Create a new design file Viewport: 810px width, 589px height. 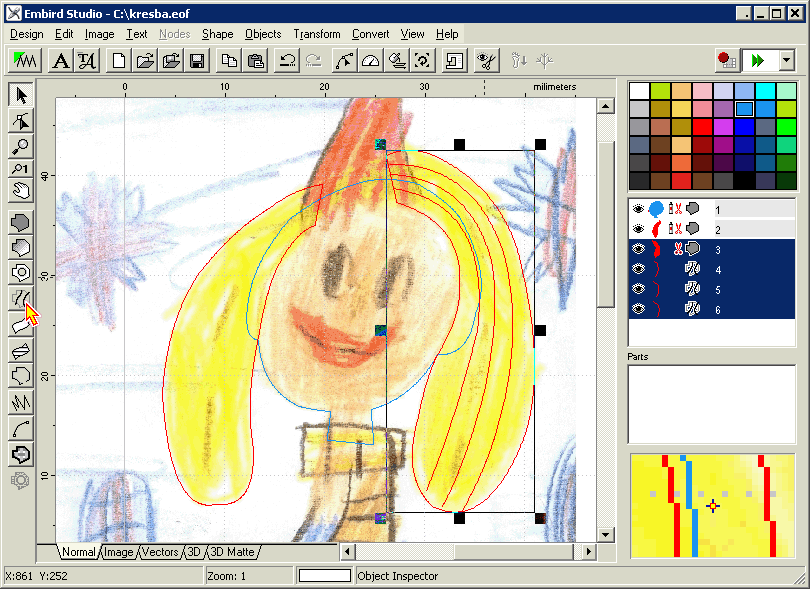(x=119, y=61)
